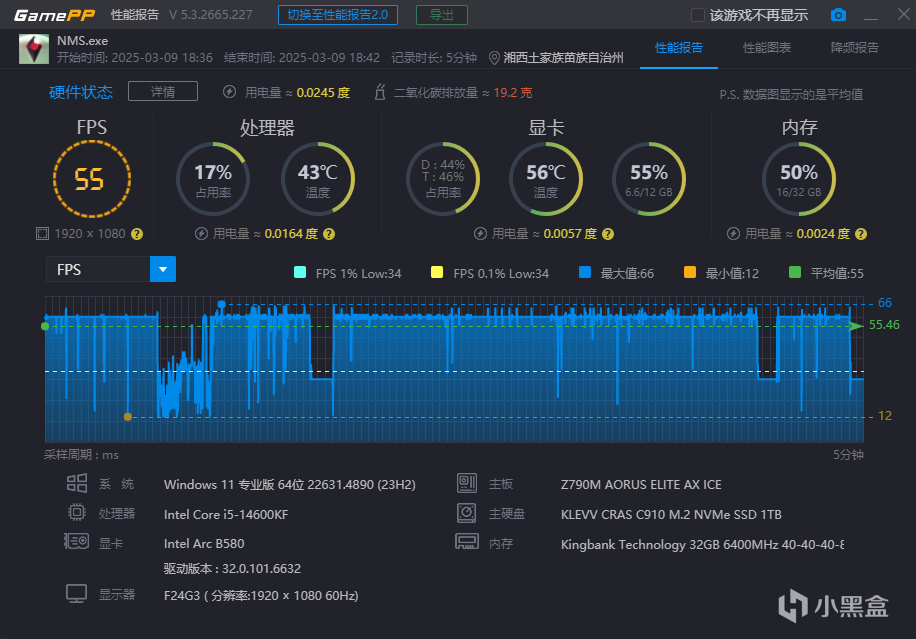Viewport: 916px width, 639px height.
Task: Click the memory RAM icon
Action: (x=467, y=541)
